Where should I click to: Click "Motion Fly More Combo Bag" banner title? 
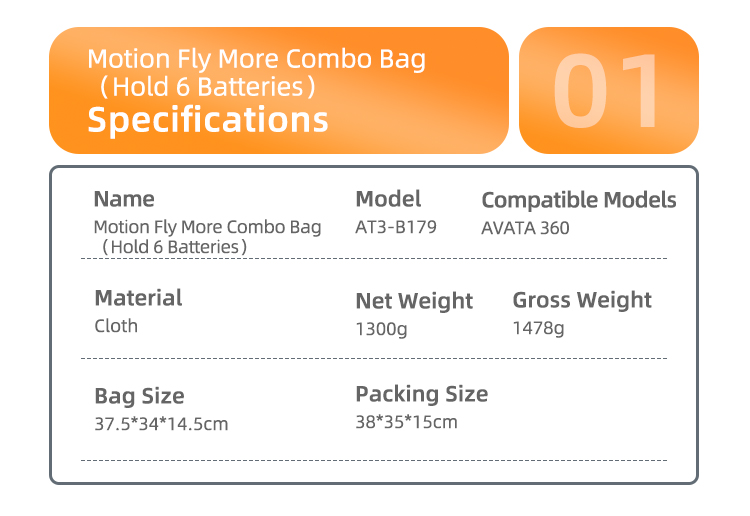(256, 59)
